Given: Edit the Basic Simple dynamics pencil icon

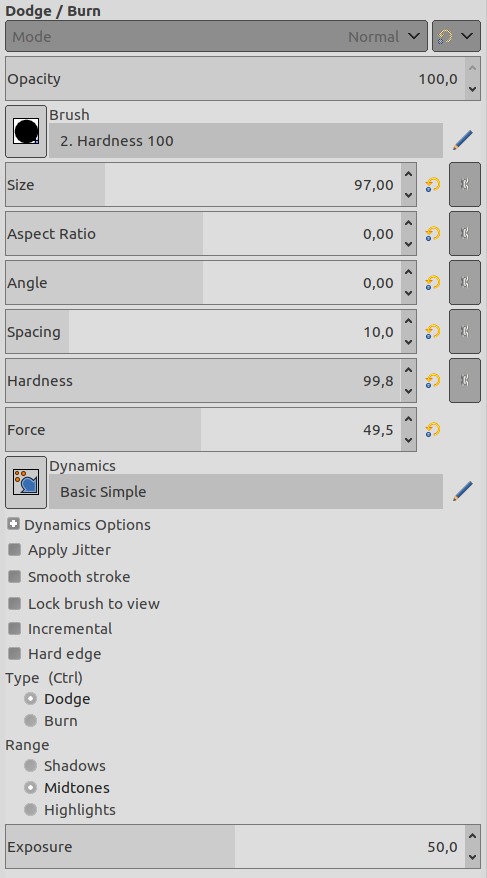Looking at the screenshot, I should click(x=462, y=492).
